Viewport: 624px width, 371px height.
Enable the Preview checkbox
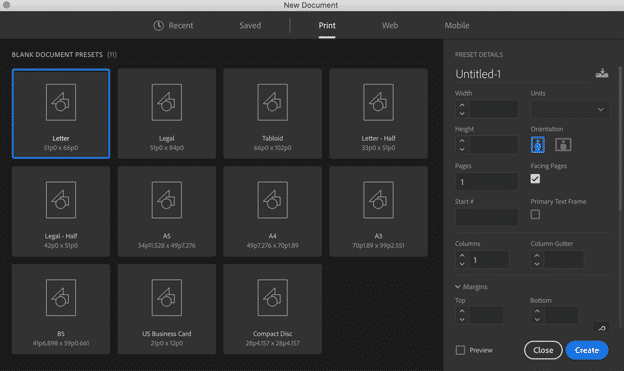point(460,350)
